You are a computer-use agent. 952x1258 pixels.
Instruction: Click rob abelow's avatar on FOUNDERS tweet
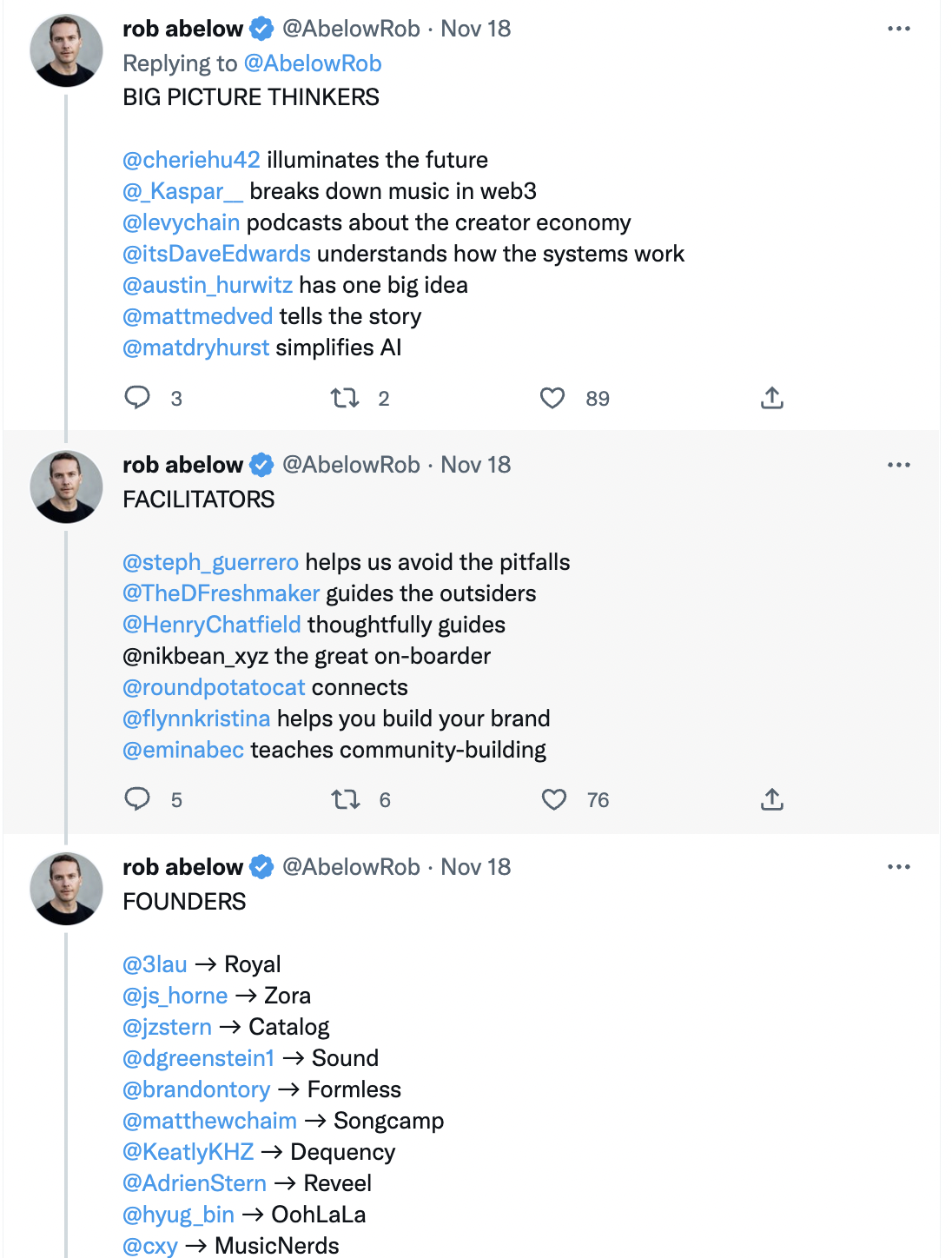pyautogui.click(x=67, y=888)
